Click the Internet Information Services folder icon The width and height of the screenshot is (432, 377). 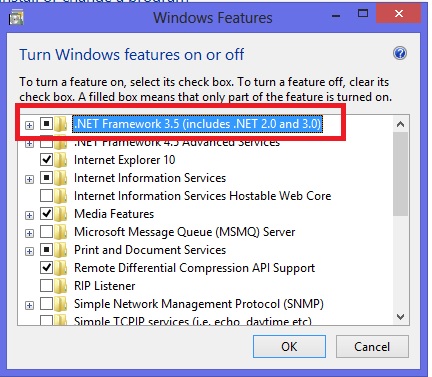tap(61, 178)
